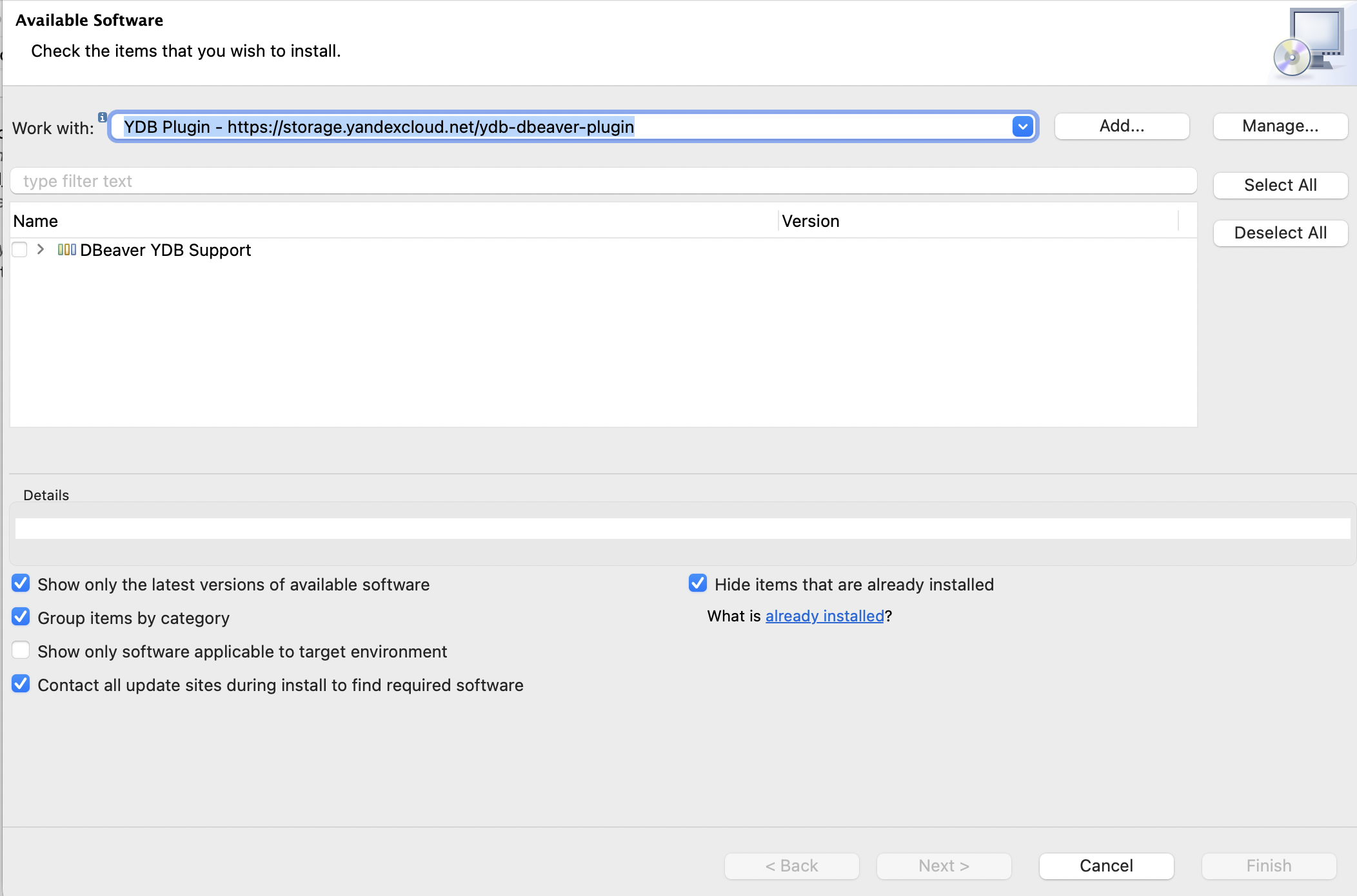Click the Add... button
Image resolution: width=1357 pixels, height=896 pixels.
tap(1122, 126)
